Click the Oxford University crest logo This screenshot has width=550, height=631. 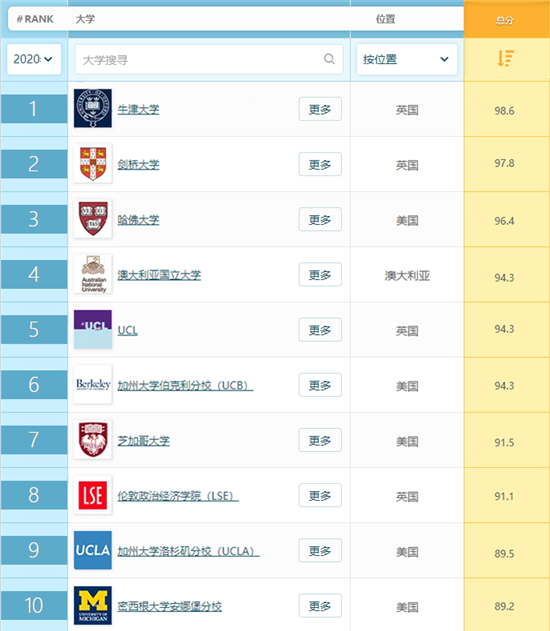point(93,109)
